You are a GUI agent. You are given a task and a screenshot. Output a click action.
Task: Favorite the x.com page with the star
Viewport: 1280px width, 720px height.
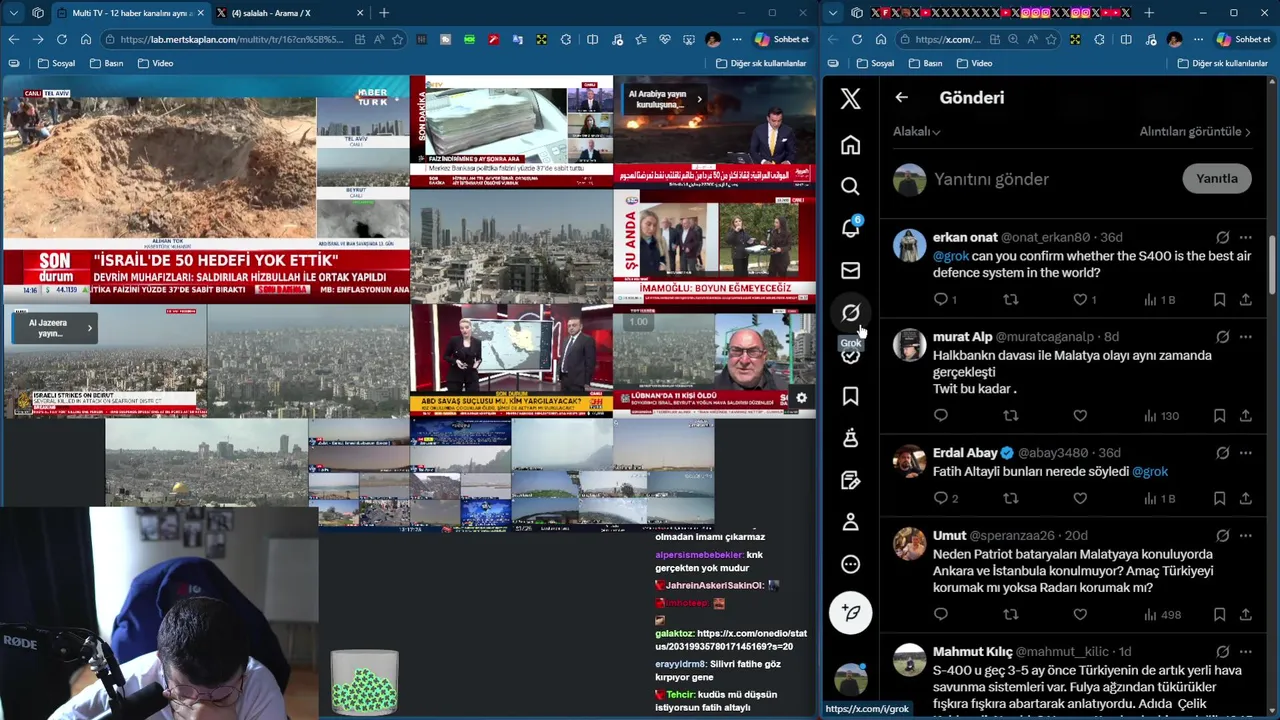pos(1053,39)
